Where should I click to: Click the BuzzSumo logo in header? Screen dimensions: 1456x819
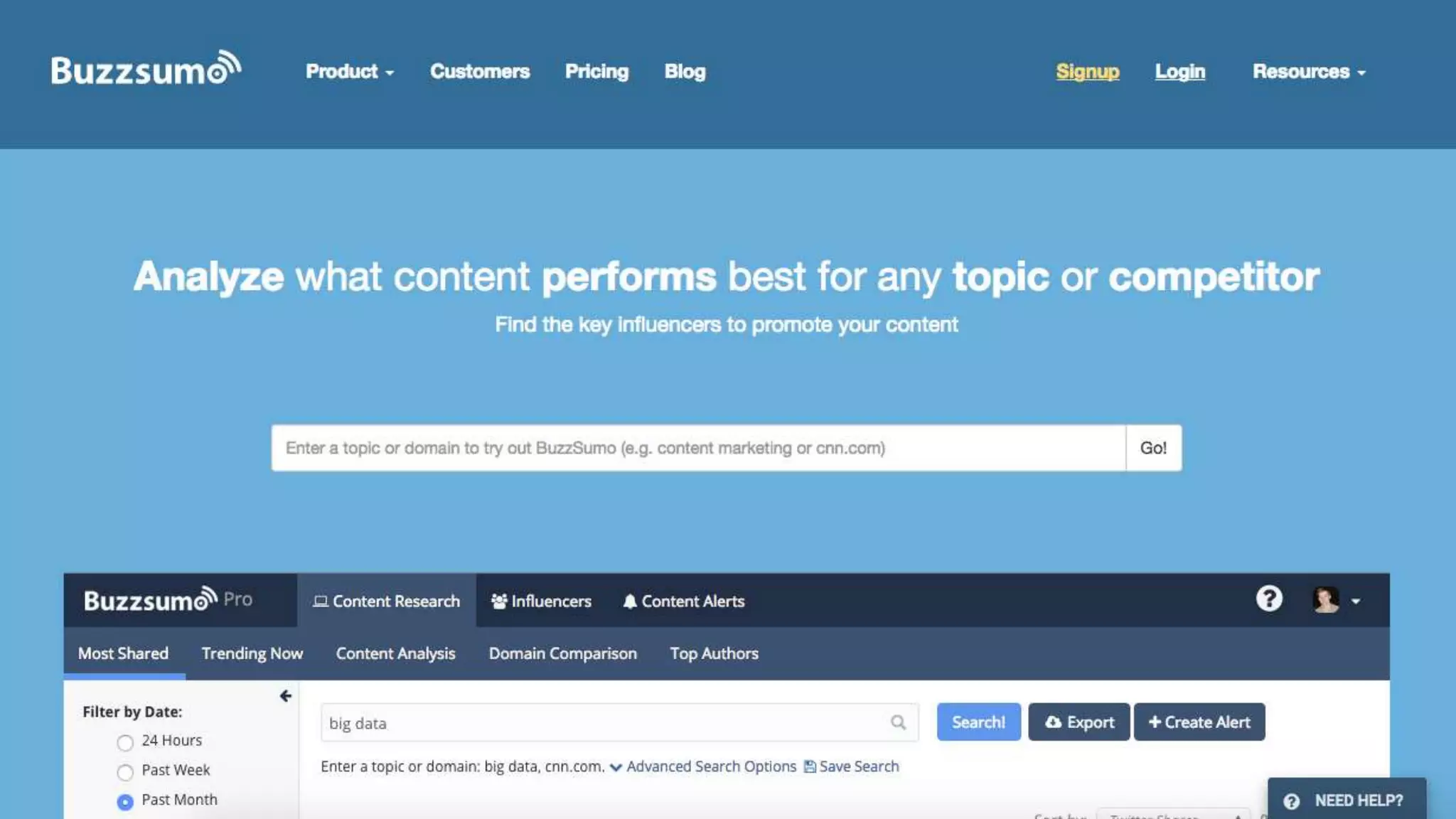tap(146, 70)
